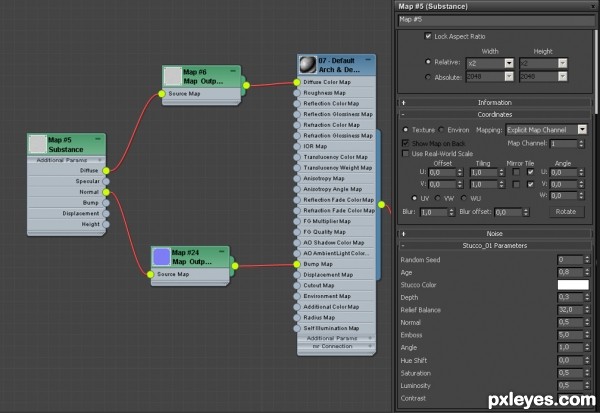
Task: Click the Normal output socket on Substance
Action: [106, 192]
